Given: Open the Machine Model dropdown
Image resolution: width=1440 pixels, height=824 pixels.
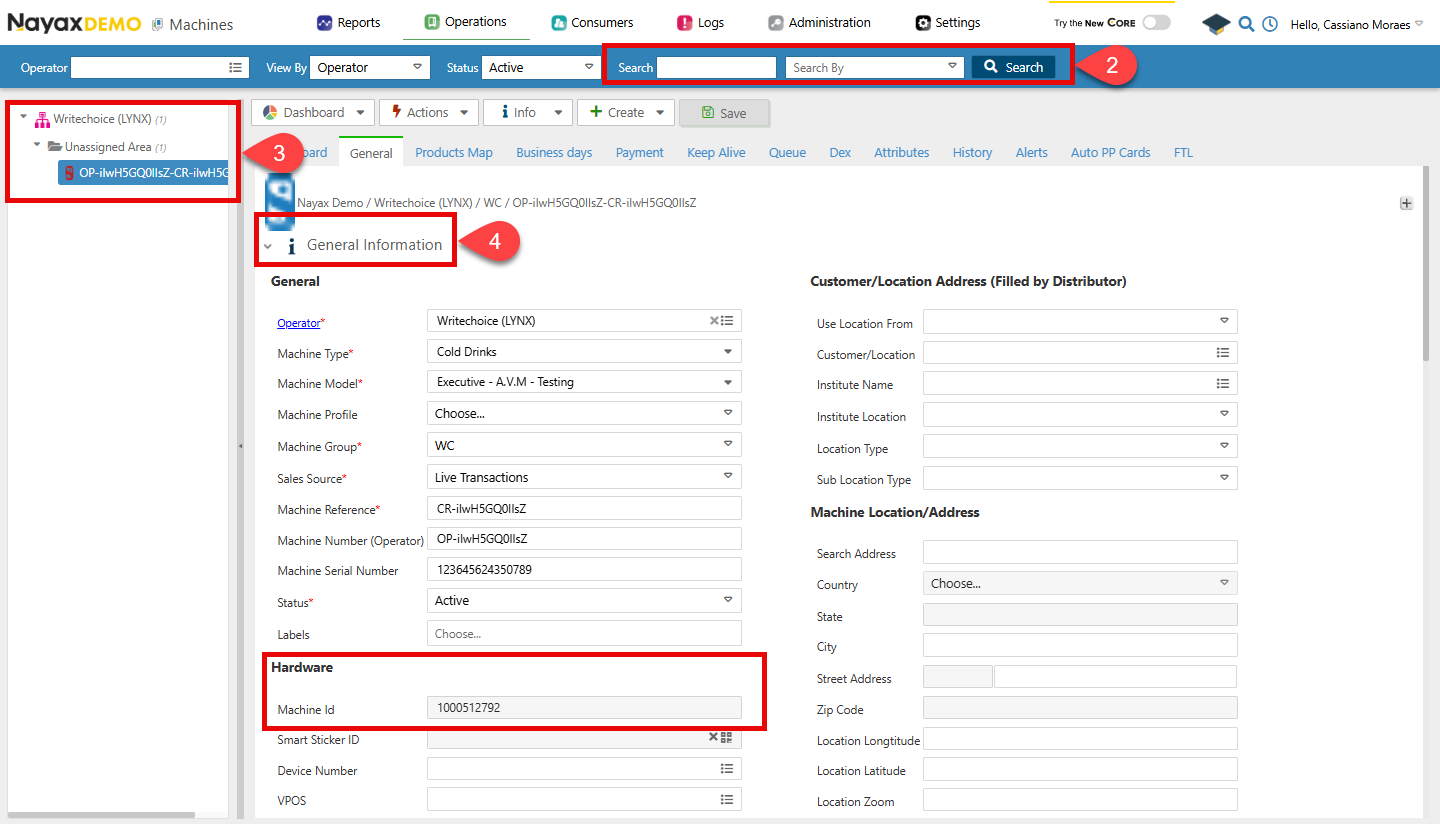Looking at the screenshot, I should pos(585,382).
